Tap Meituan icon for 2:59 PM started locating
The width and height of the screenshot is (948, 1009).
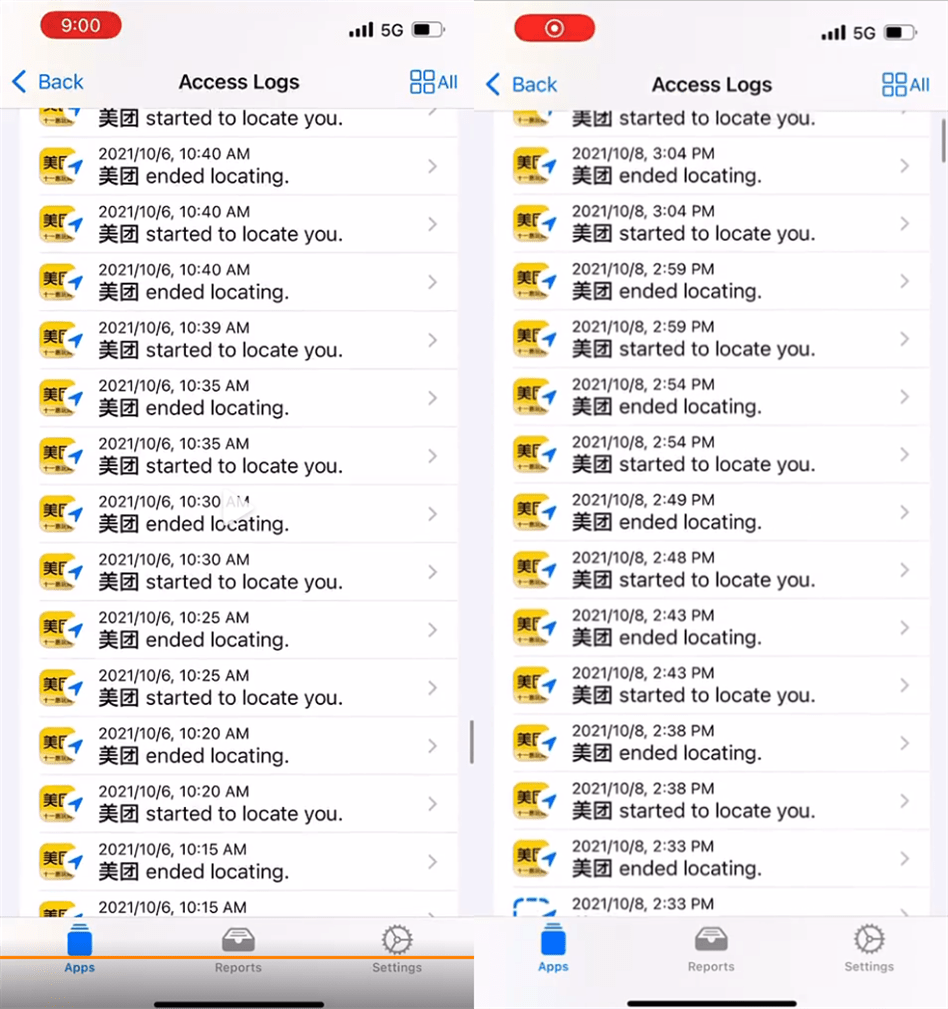(x=534, y=338)
